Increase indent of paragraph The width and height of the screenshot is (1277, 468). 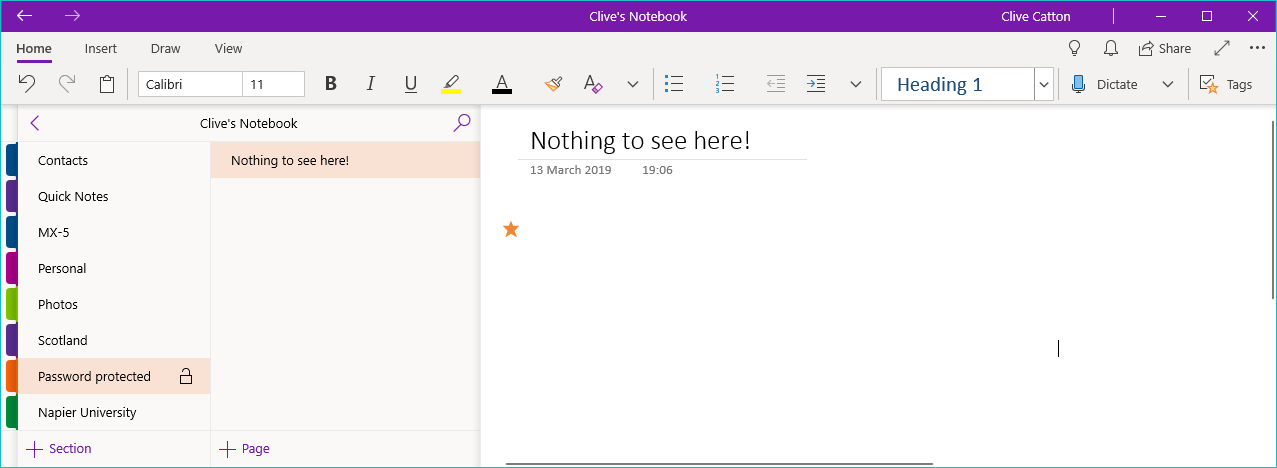tap(816, 84)
